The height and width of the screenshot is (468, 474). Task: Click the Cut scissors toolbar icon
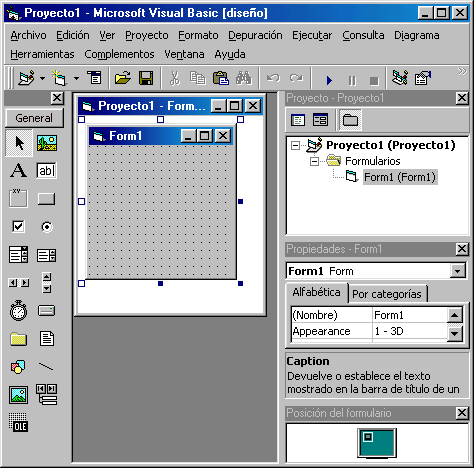pos(175,79)
